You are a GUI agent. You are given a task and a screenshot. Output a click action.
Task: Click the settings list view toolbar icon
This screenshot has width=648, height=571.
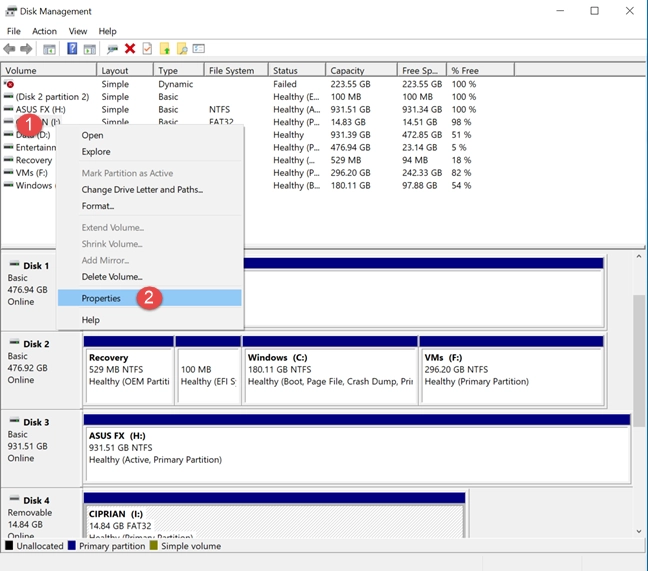coord(199,49)
